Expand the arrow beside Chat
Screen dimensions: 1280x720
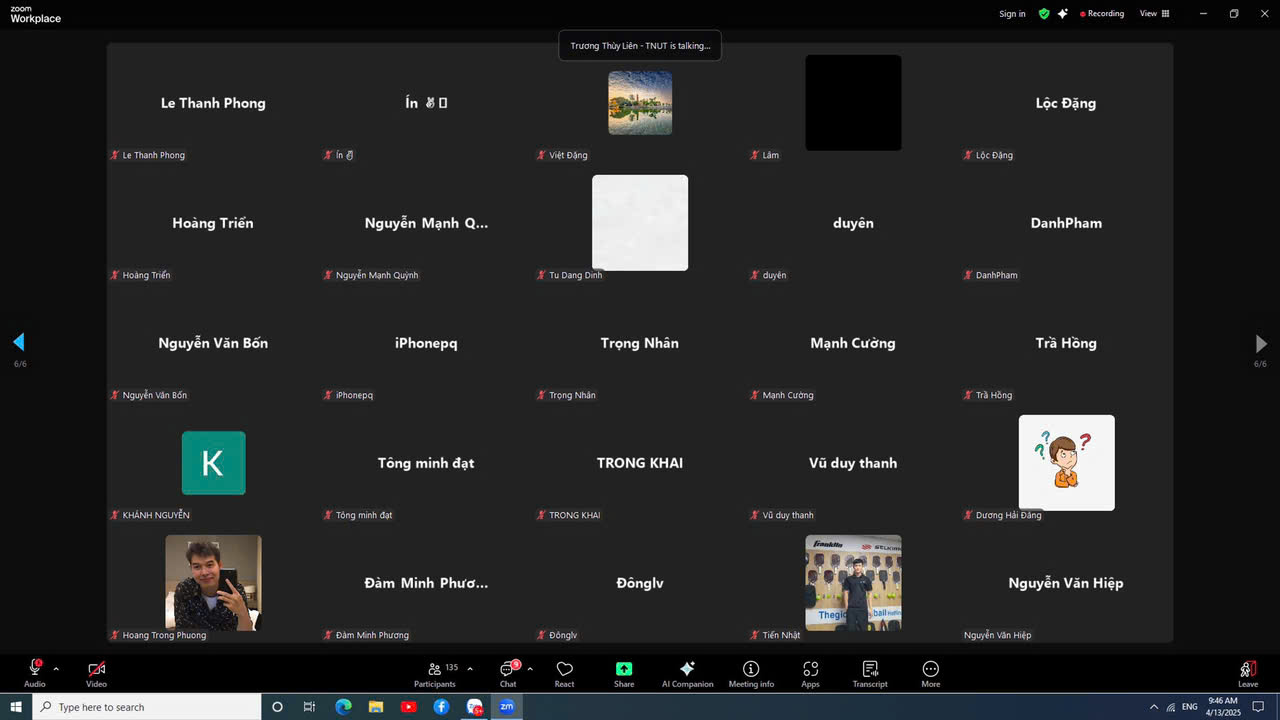click(530, 669)
